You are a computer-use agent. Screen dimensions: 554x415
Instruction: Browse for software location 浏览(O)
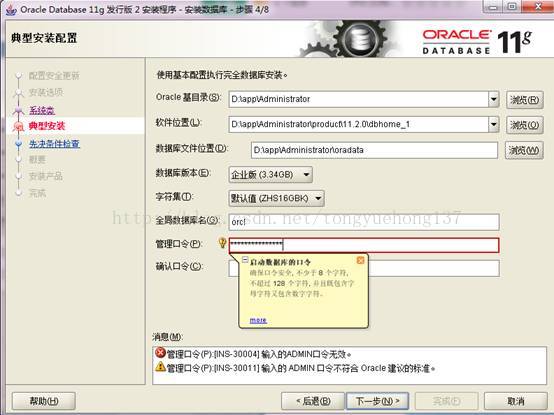(525, 125)
